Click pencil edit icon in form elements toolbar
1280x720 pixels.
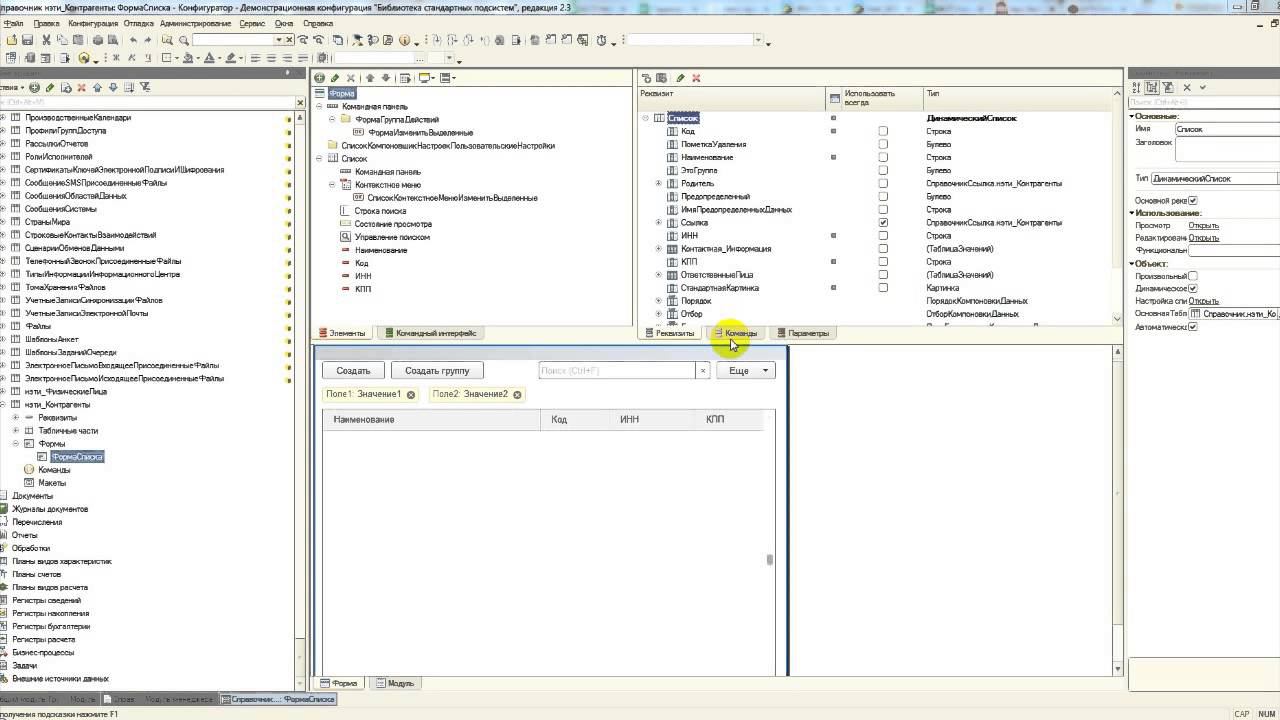[335, 78]
